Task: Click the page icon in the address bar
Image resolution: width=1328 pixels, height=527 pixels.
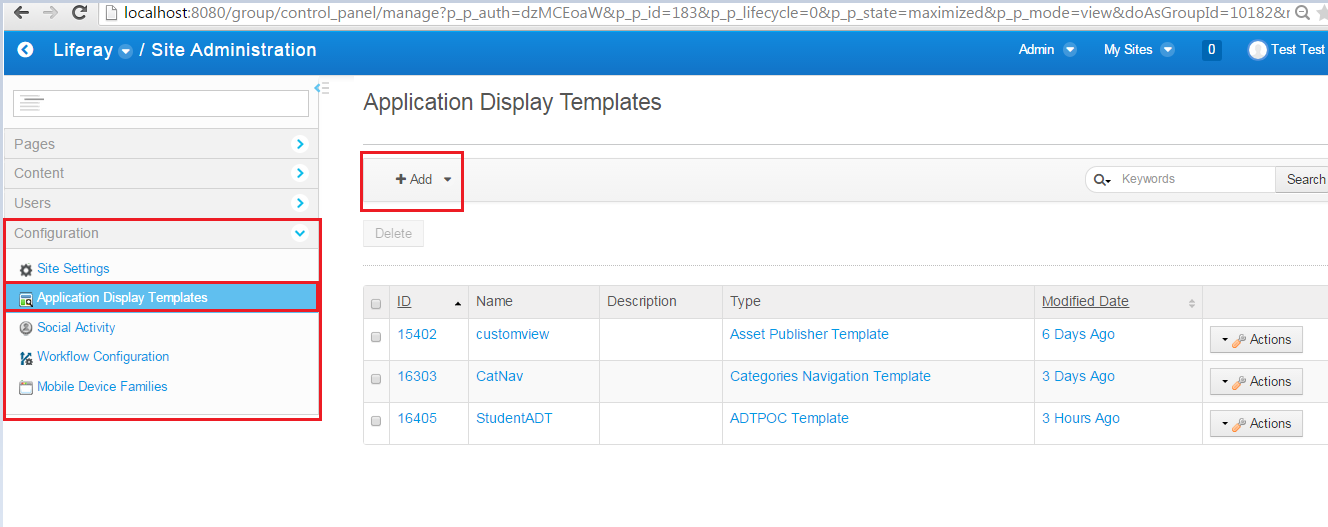Action: tap(111, 13)
